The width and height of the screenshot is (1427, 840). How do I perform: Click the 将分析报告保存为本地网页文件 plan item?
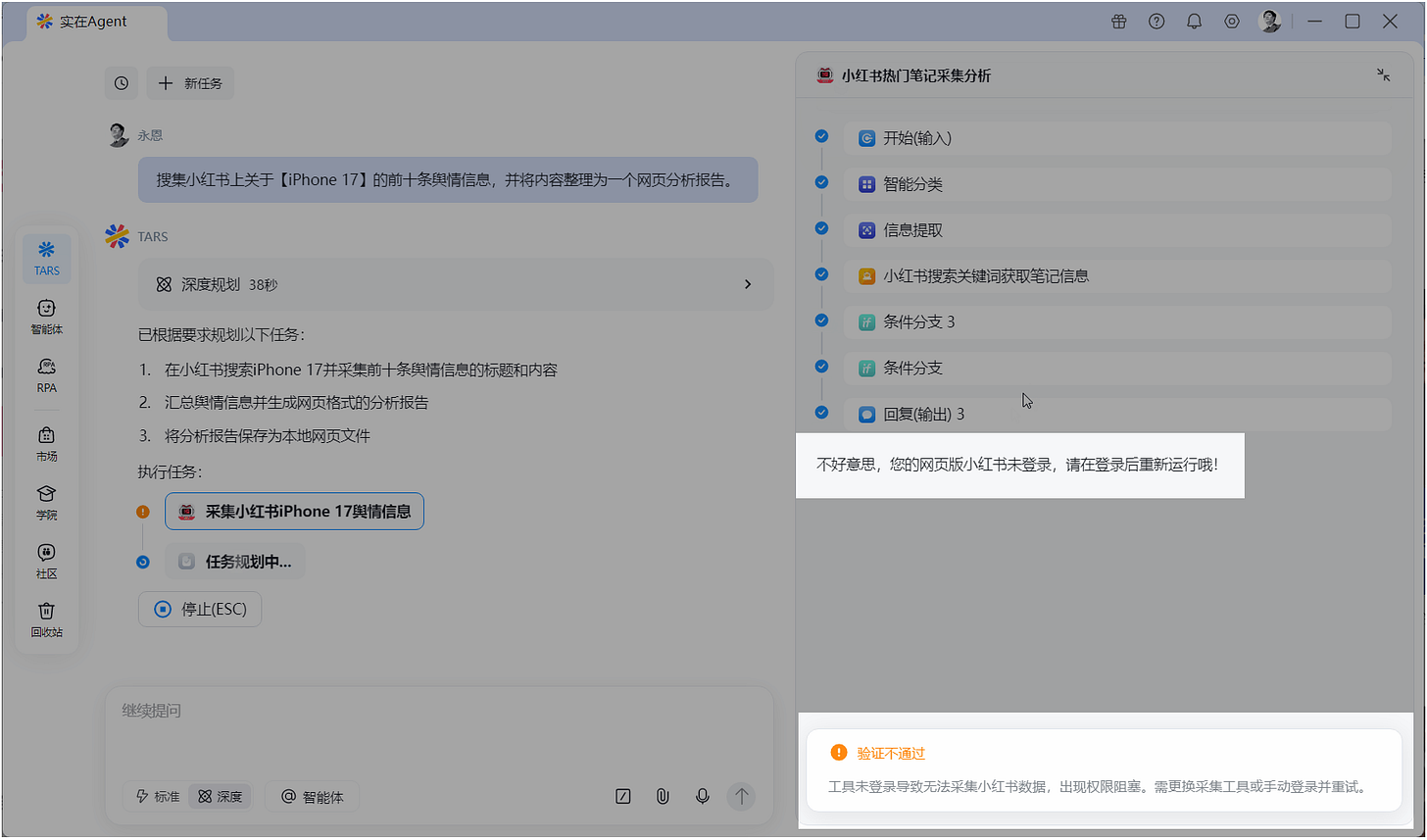coord(267,436)
